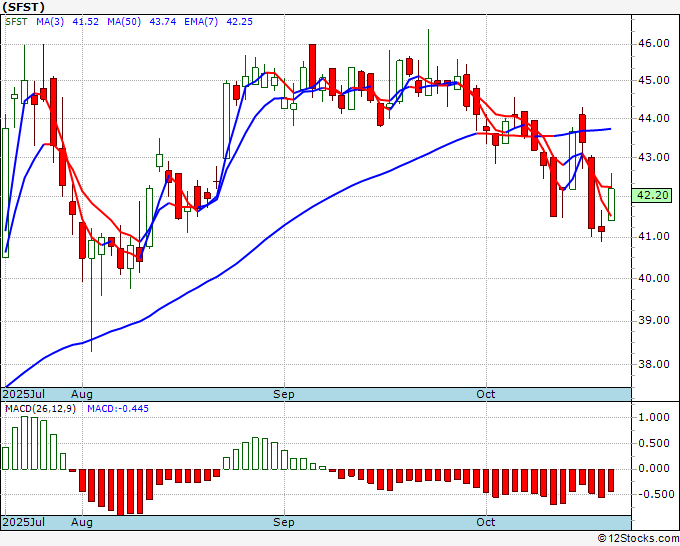The height and width of the screenshot is (546, 680).
Task: Click the -0.500 MACD axis label
Action: click(x=654, y=494)
